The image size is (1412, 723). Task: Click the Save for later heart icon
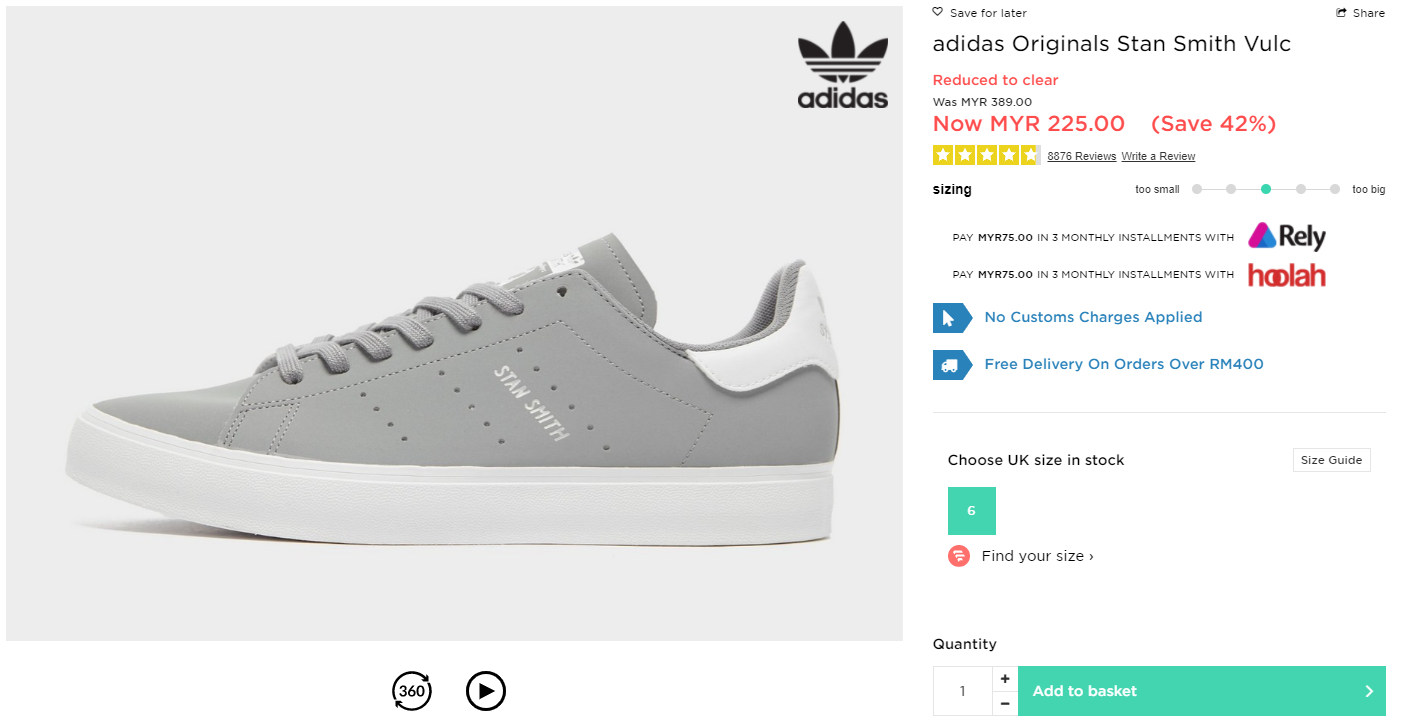pyautogui.click(x=938, y=13)
